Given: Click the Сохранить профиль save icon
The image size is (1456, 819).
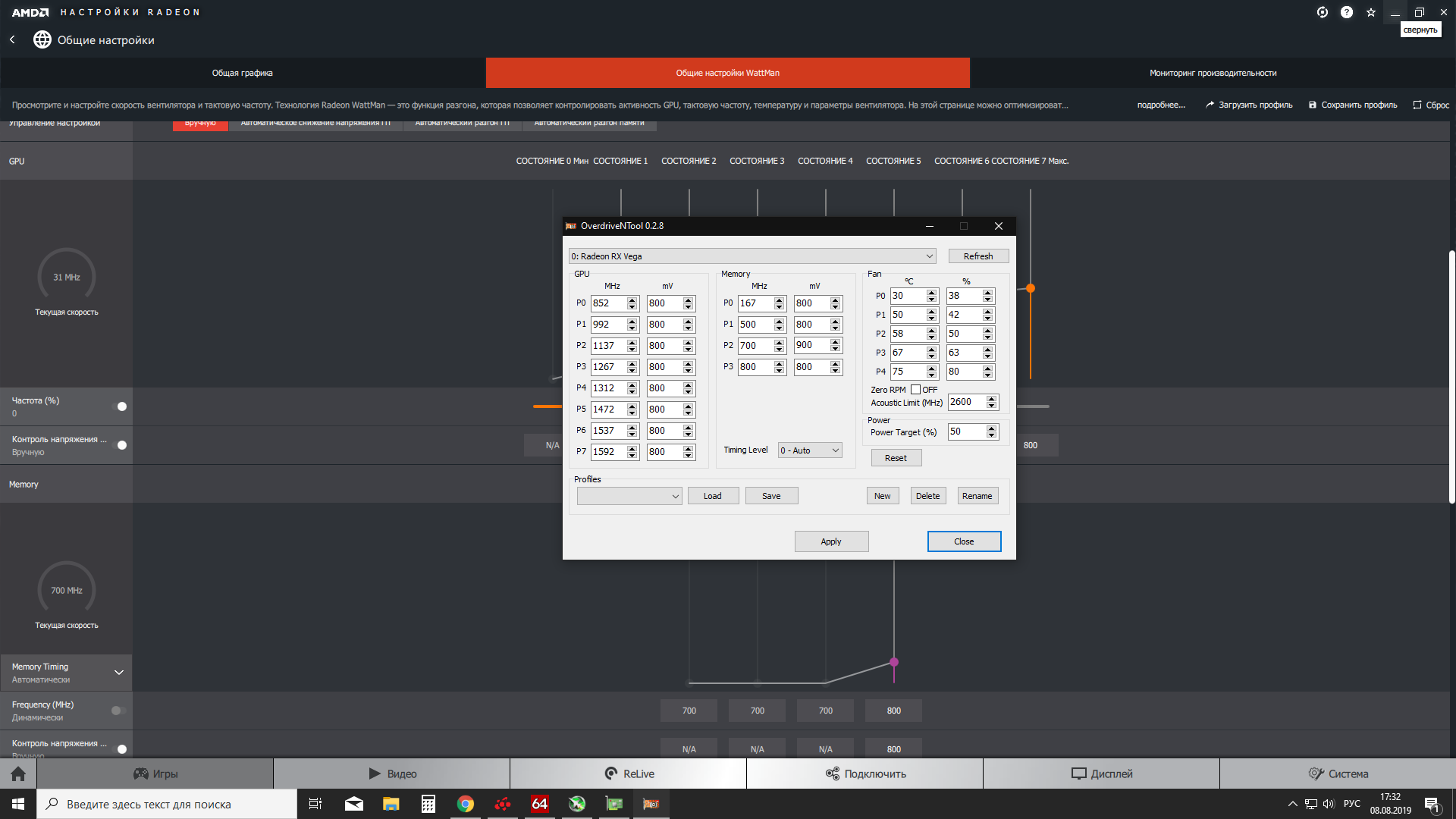Looking at the screenshot, I should [x=1312, y=105].
